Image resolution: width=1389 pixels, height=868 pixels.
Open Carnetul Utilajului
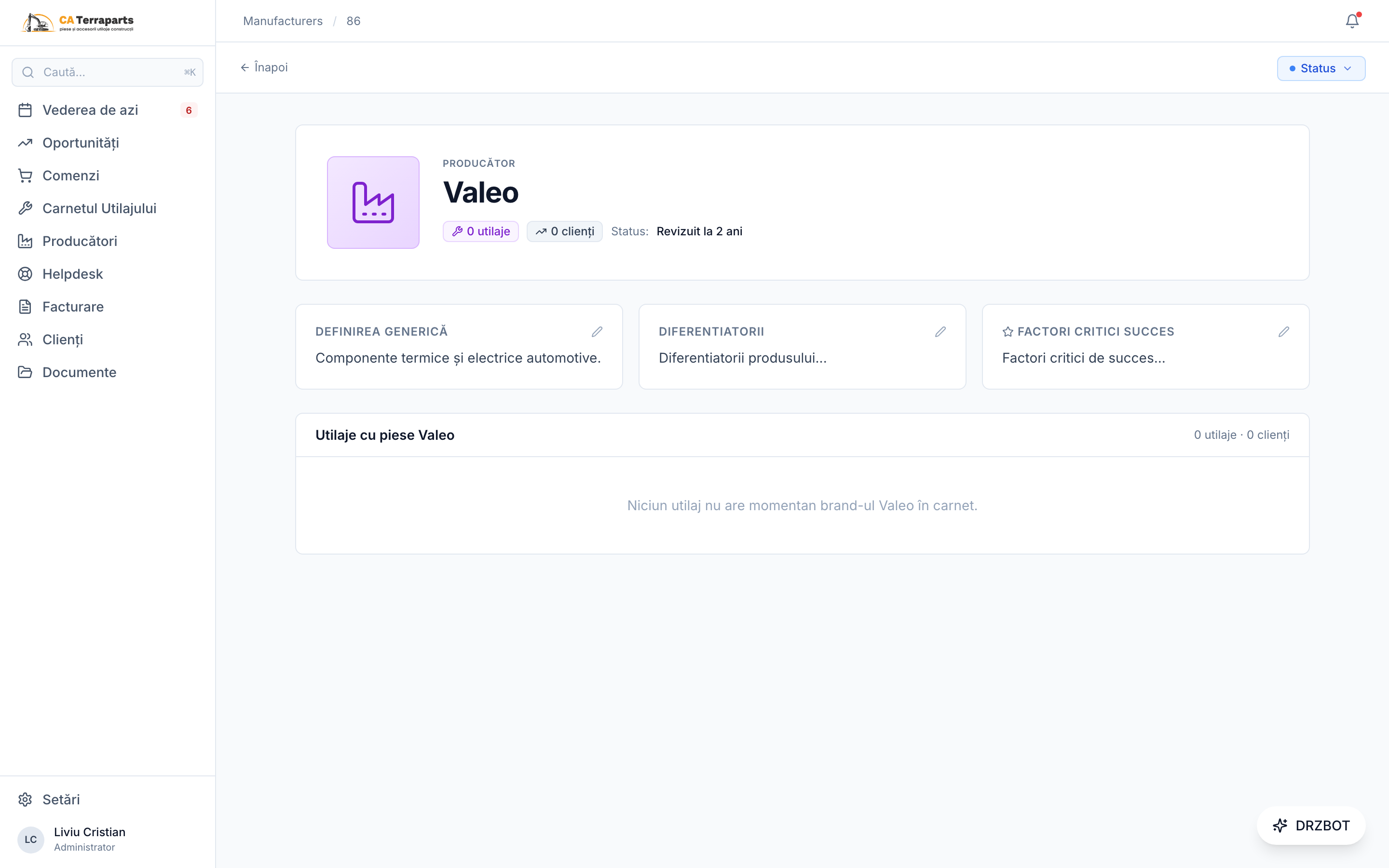108,208
